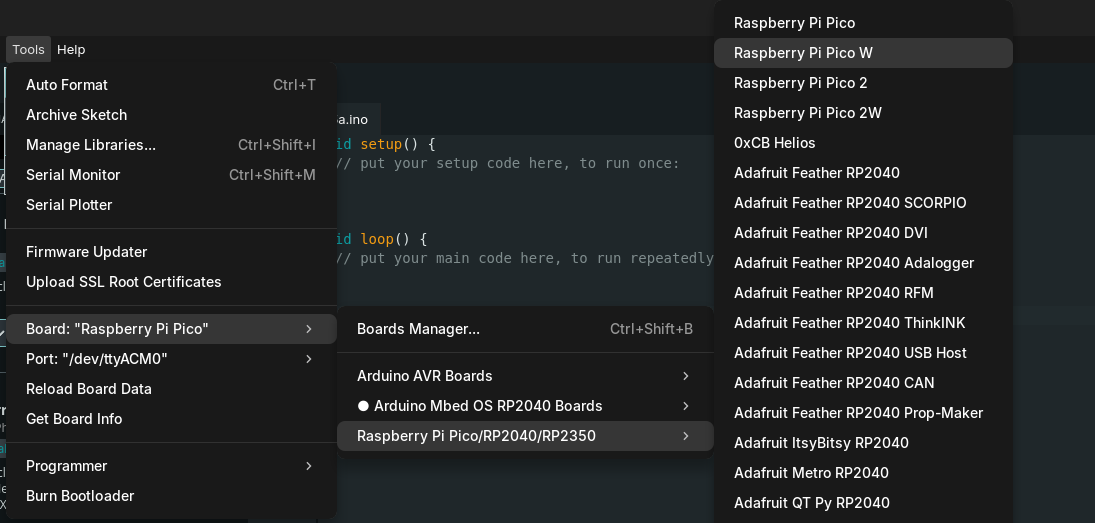
Task: Click the setup() function line in editor
Action: (x=386, y=145)
